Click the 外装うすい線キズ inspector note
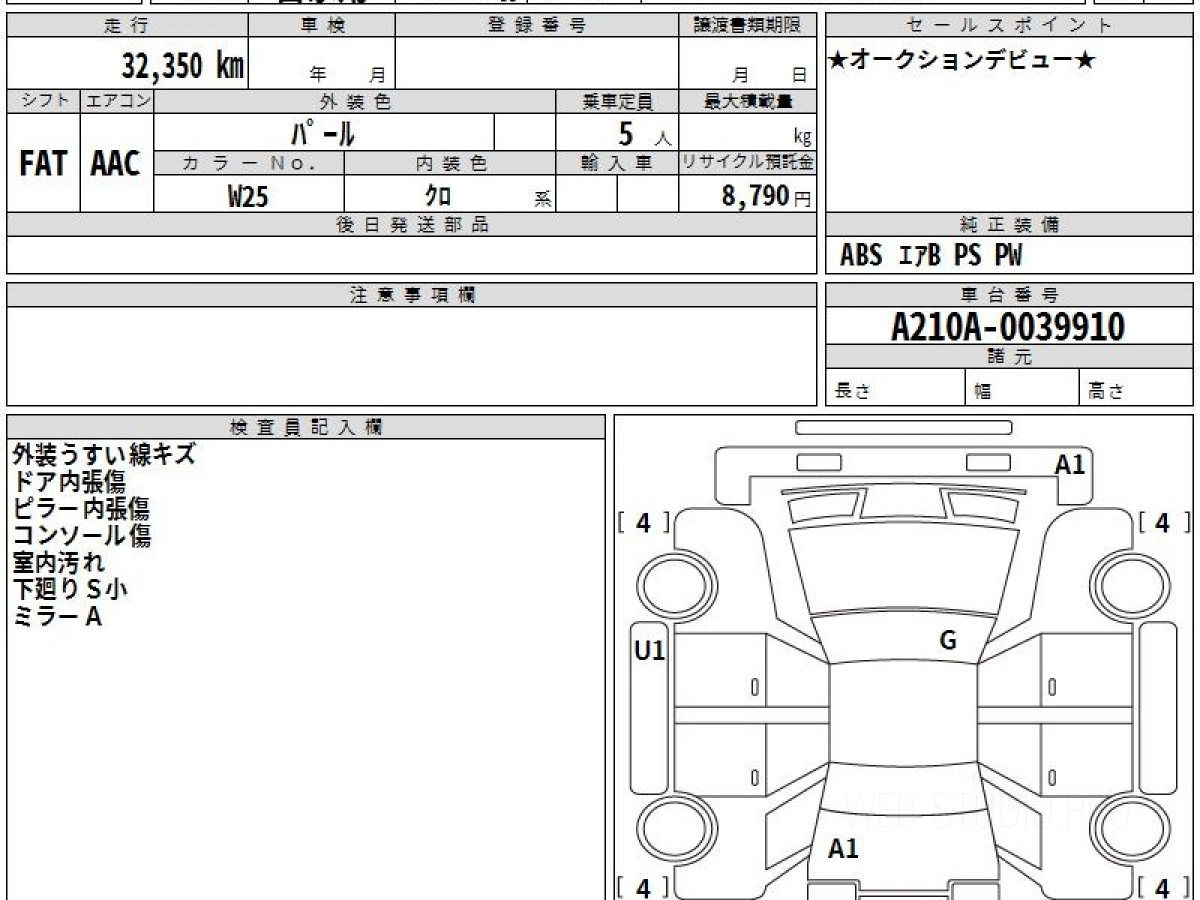 [104, 454]
